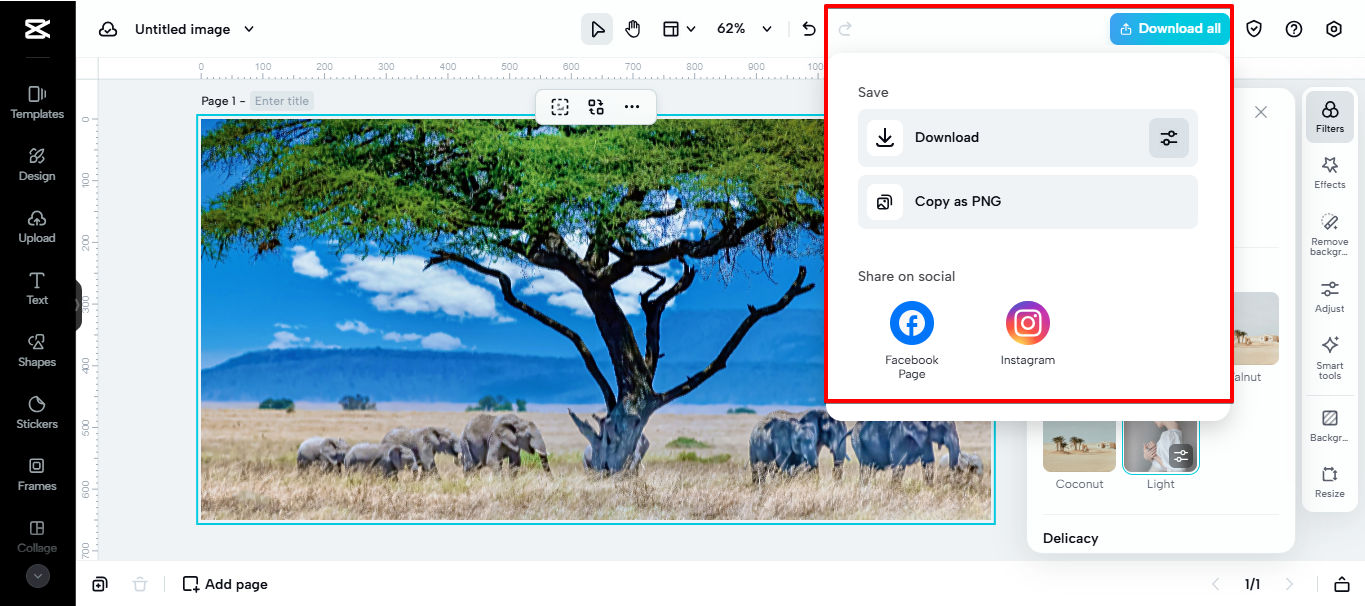Switch to the Filters tab
This screenshot has width=1365, height=606.
(x=1329, y=116)
